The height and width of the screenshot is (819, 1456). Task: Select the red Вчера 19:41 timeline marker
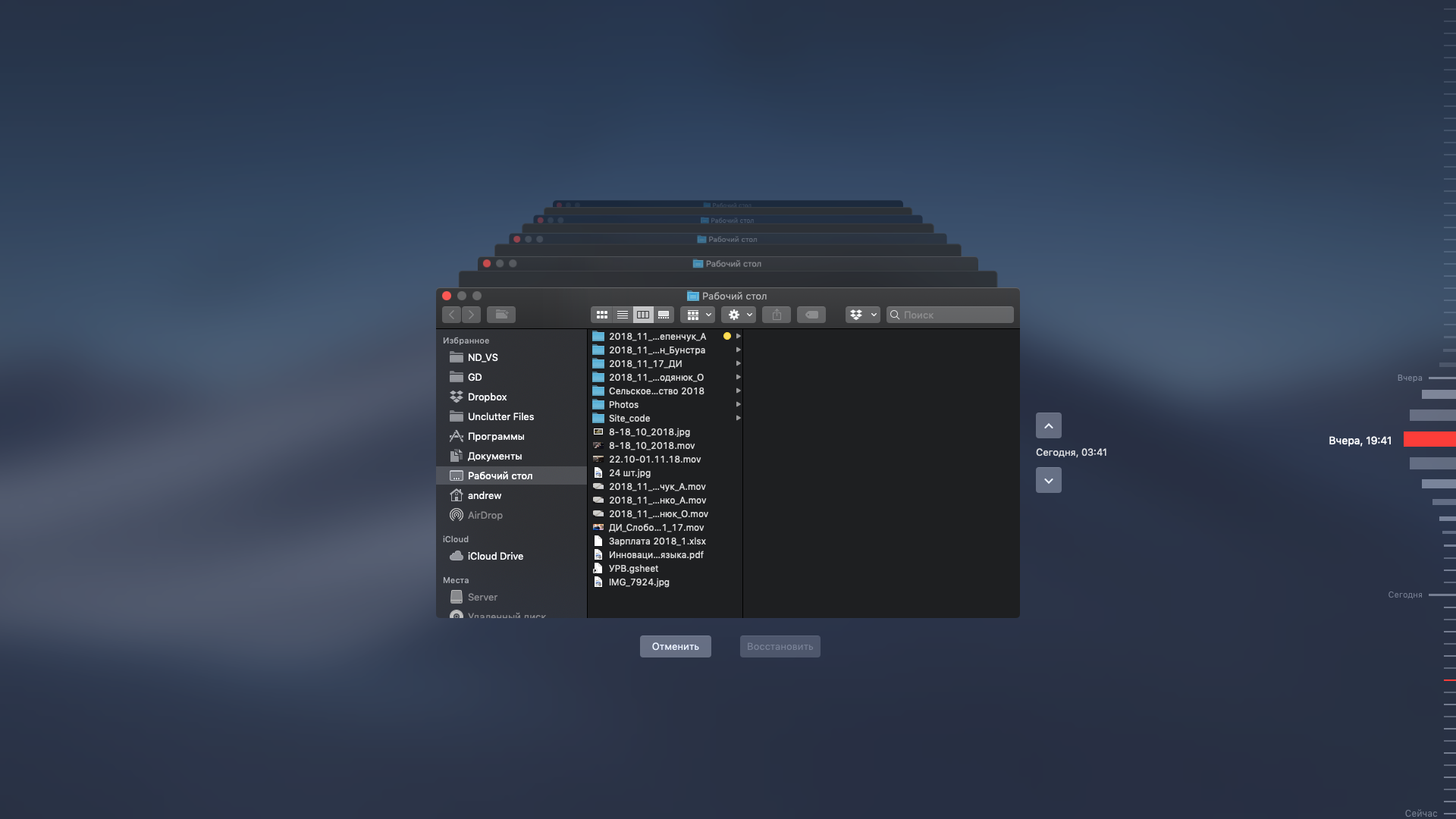tap(1429, 440)
